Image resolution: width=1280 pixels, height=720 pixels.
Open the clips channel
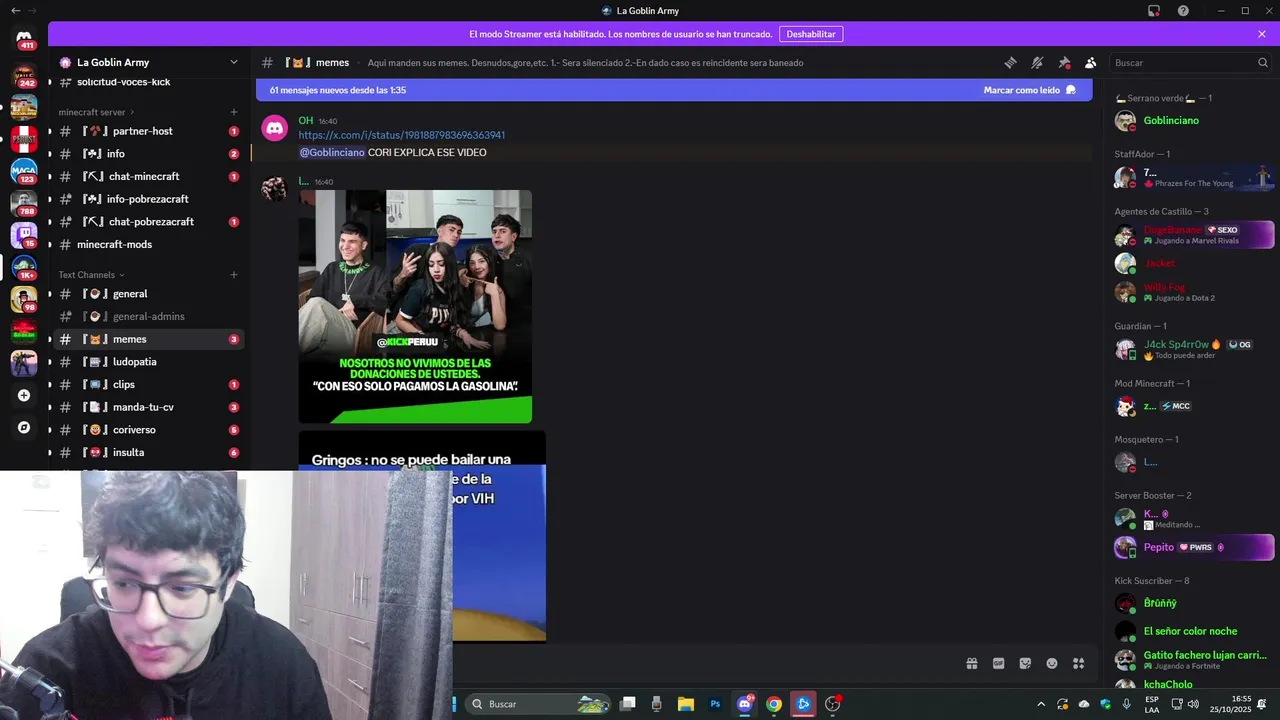point(148,385)
